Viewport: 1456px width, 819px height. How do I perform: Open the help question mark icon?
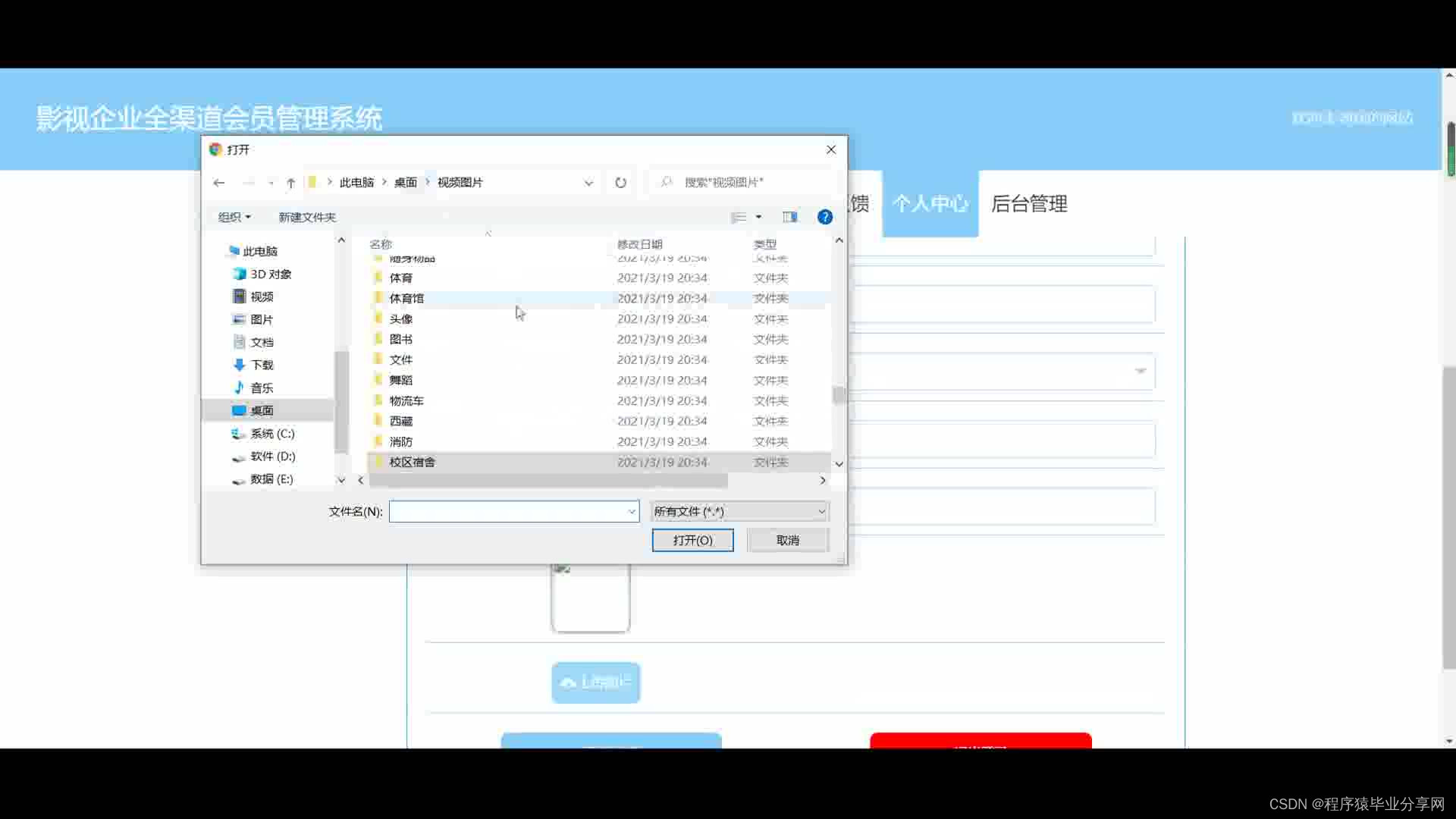click(824, 218)
